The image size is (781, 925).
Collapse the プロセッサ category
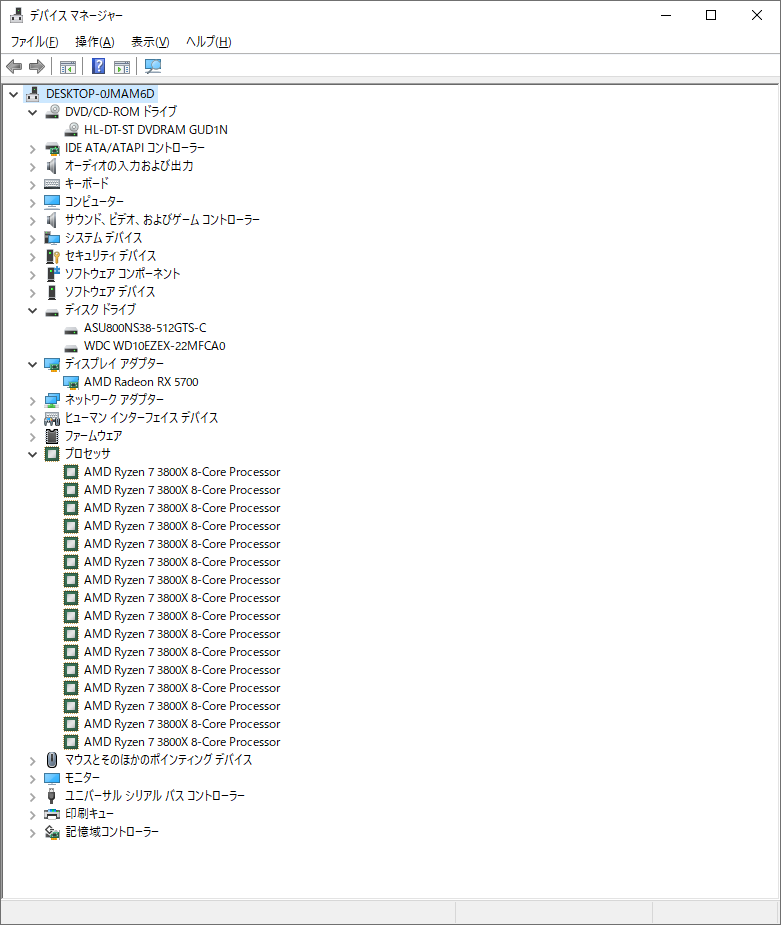pos(32,454)
